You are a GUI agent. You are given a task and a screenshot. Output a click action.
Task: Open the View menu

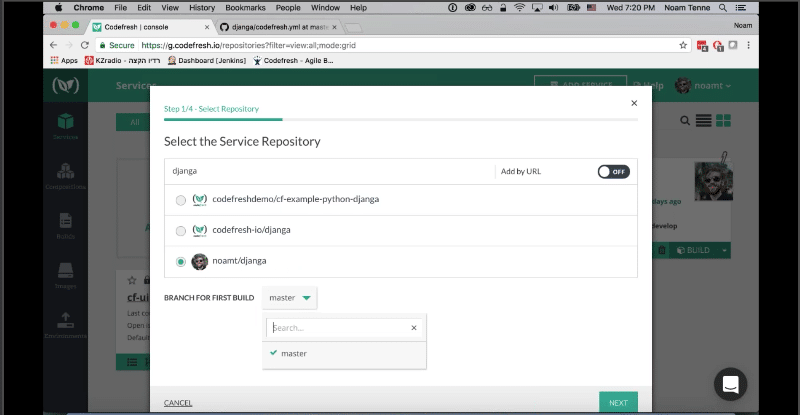coord(170,8)
